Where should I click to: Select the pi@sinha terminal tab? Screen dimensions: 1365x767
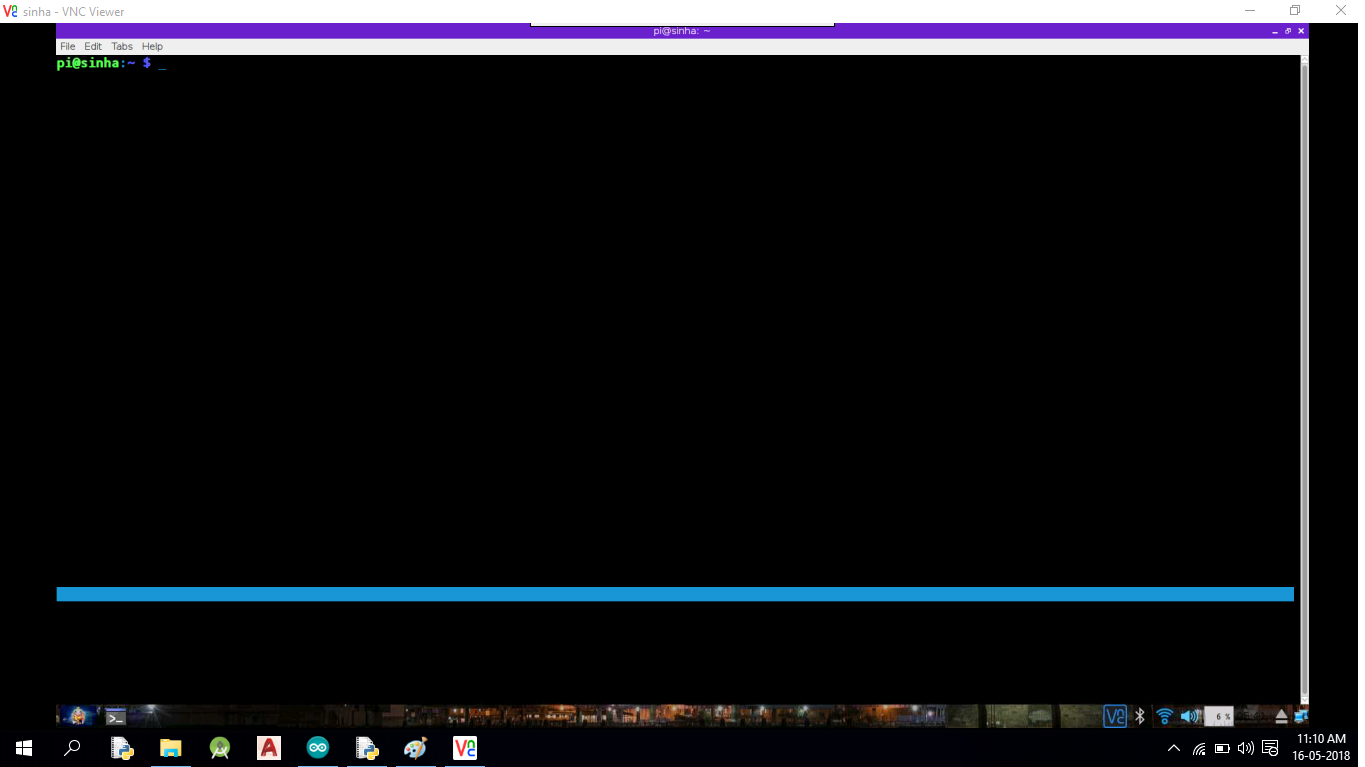tap(683, 30)
